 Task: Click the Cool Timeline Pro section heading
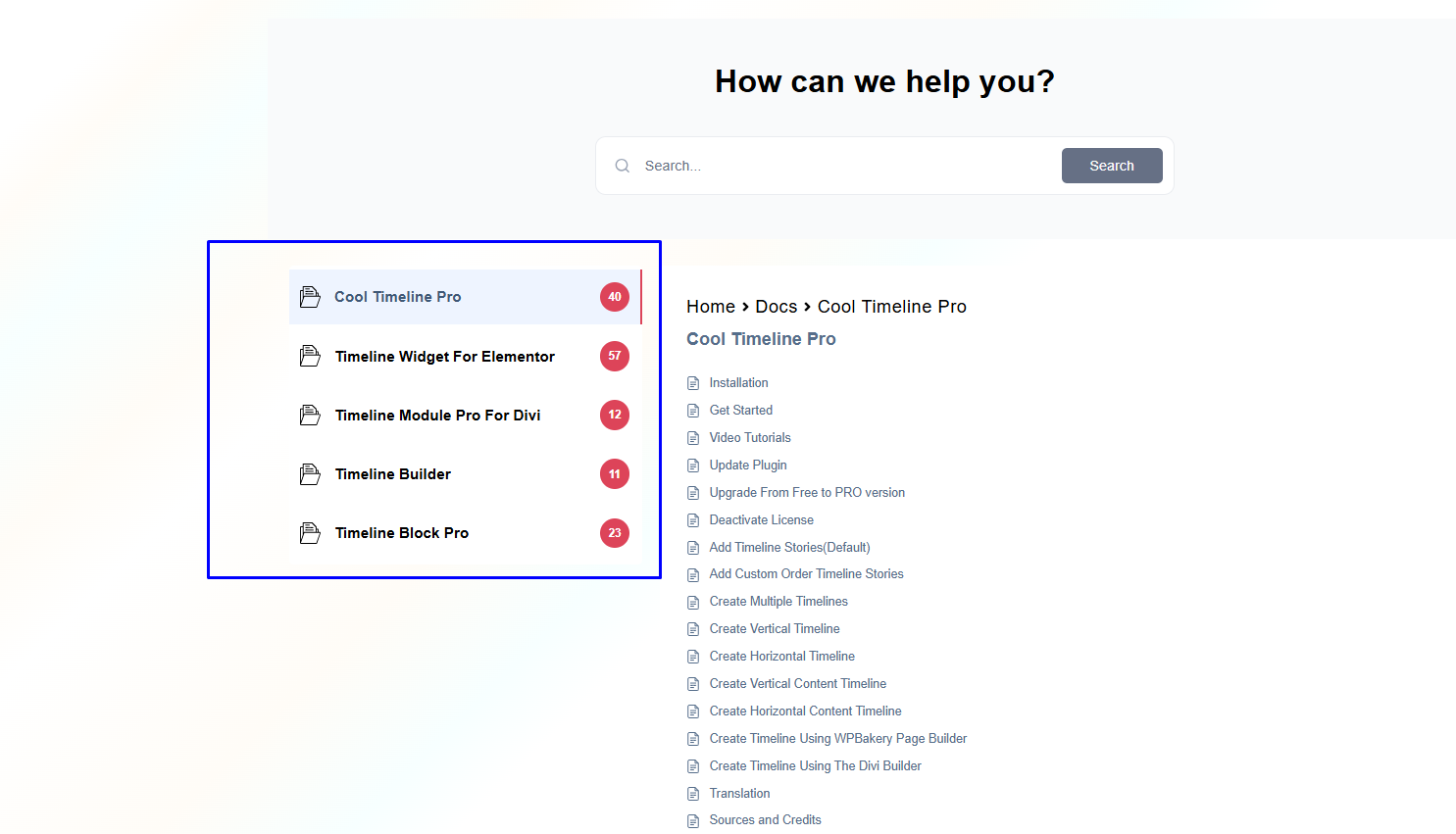coord(761,339)
